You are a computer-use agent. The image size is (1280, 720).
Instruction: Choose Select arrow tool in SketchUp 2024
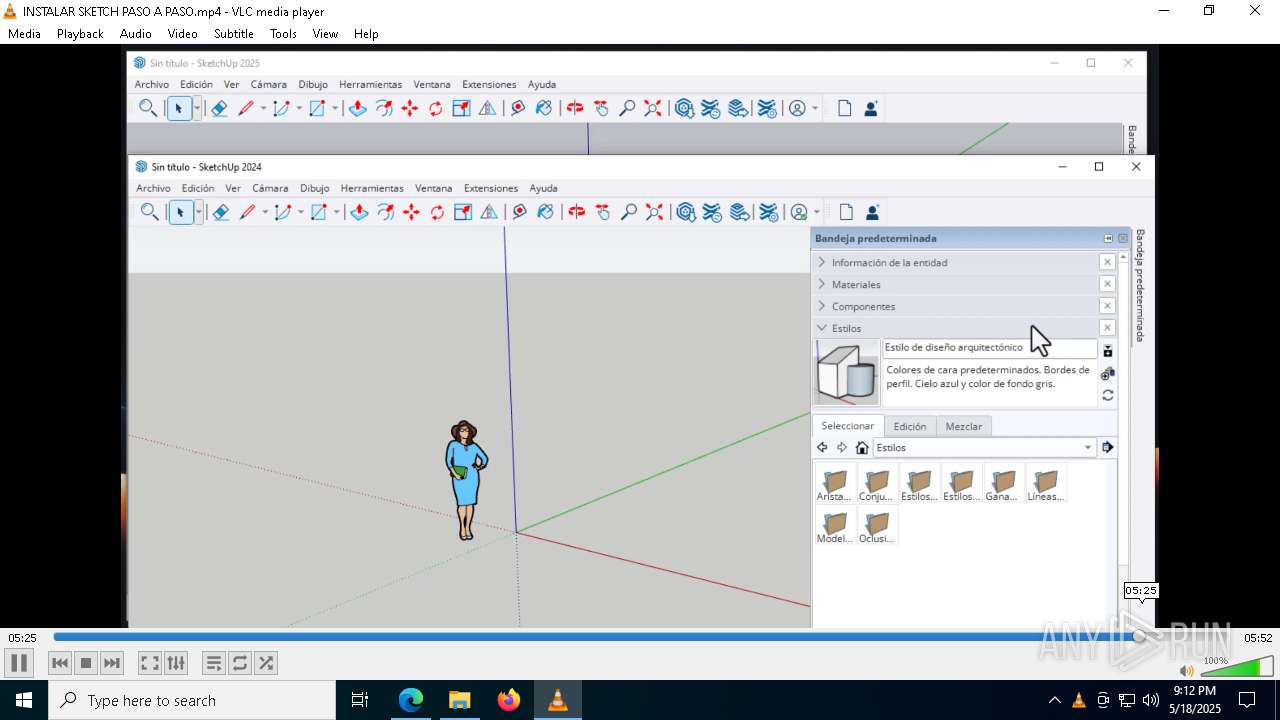coord(180,212)
